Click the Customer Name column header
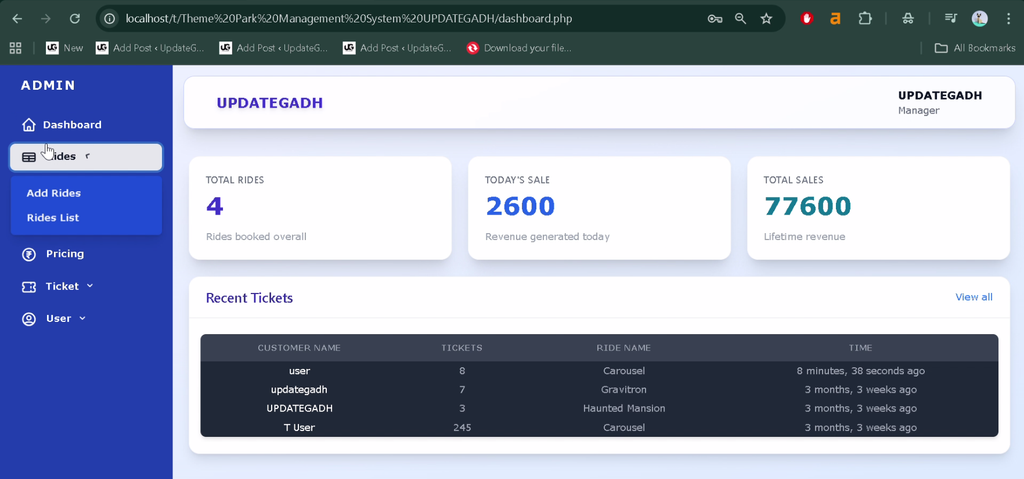The image size is (1024, 479). (x=299, y=348)
